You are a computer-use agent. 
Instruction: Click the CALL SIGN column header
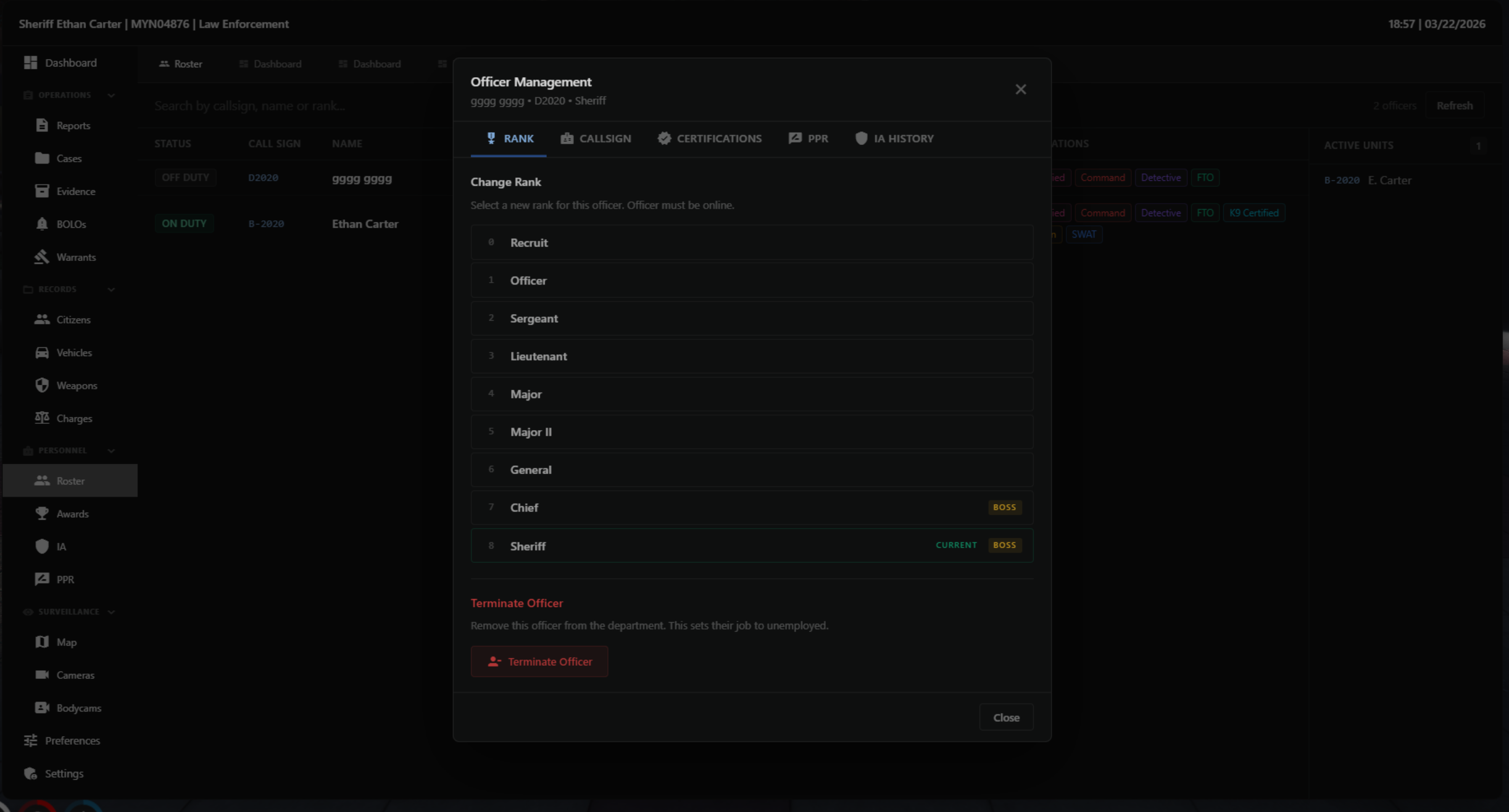tap(274, 143)
